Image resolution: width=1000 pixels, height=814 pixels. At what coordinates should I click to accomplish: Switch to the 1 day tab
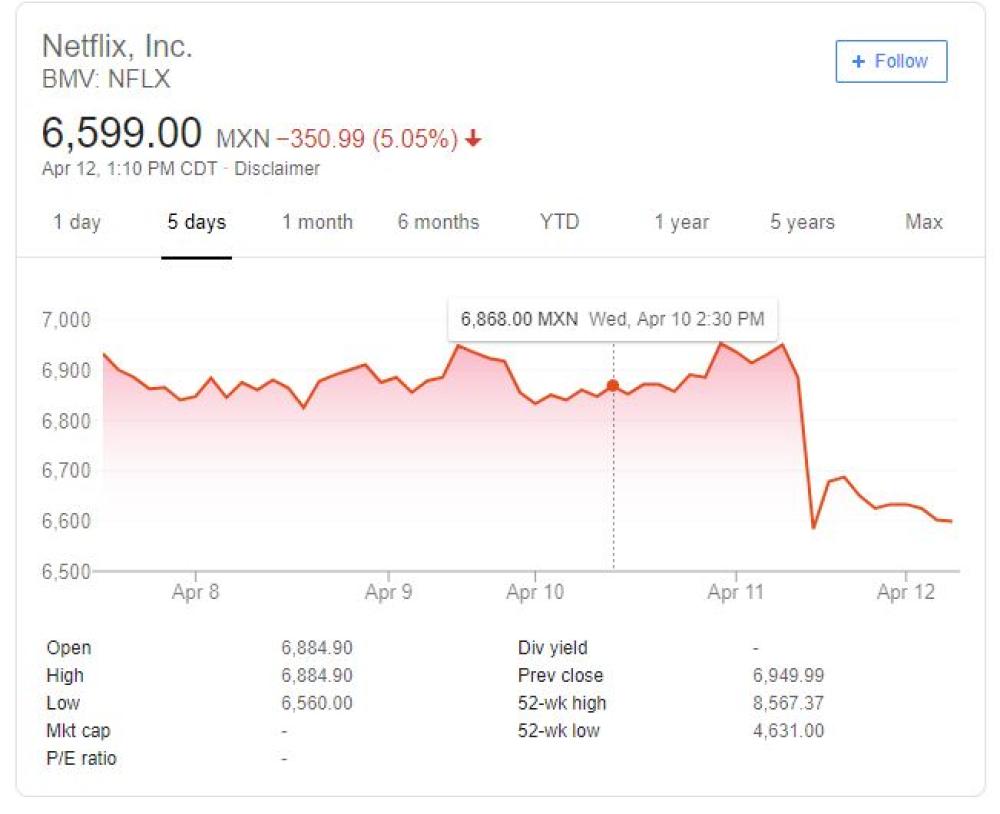[77, 223]
